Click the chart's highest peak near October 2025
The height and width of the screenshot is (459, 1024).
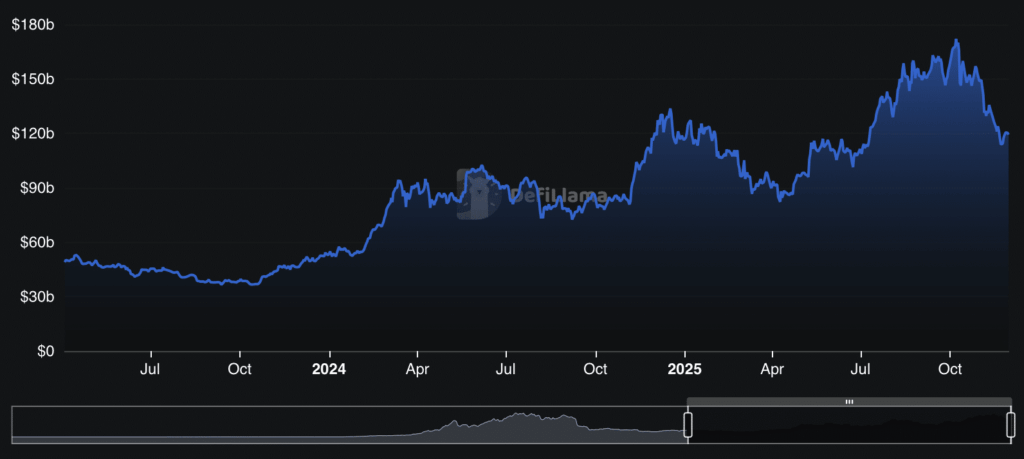(956, 41)
